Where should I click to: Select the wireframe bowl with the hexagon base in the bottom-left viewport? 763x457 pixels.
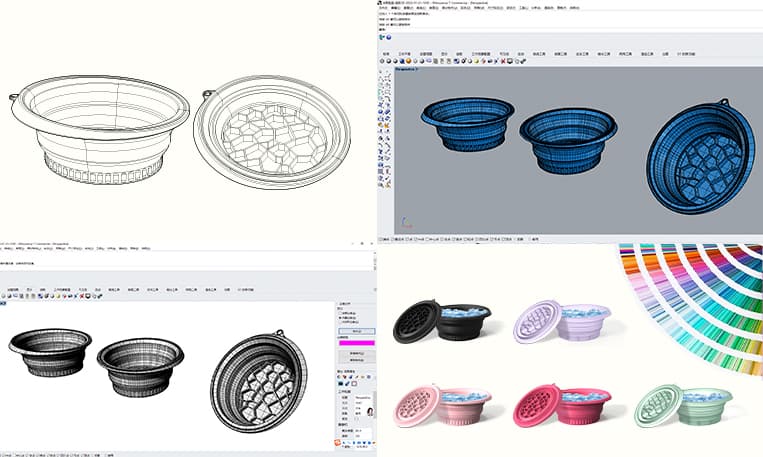tap(259, 381)
